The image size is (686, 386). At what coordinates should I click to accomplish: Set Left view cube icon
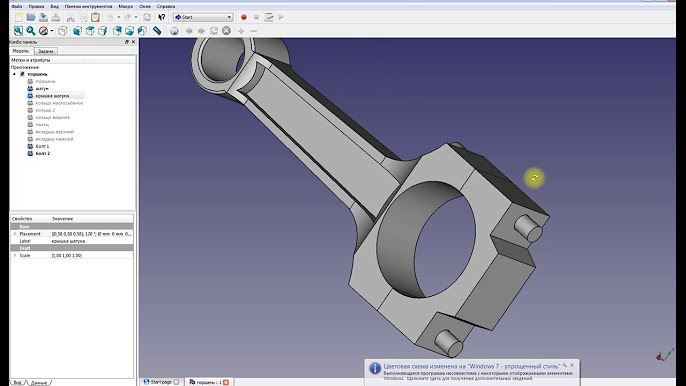142,31
